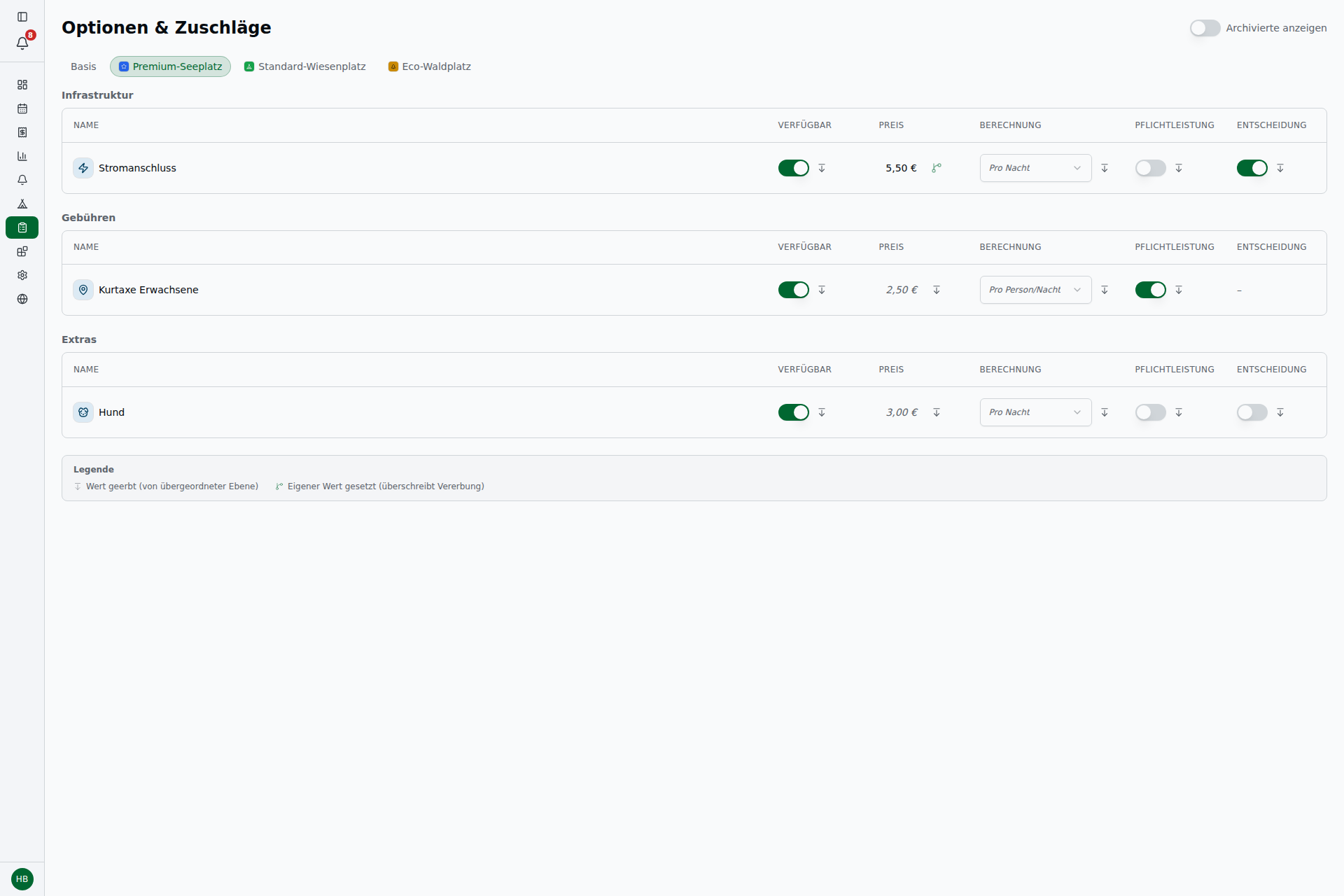The width and height of the screenshot is (1344, 896).
Task: Toggle Stromanschluss Pflichtleistung switch
Action: click(1150, 168)
